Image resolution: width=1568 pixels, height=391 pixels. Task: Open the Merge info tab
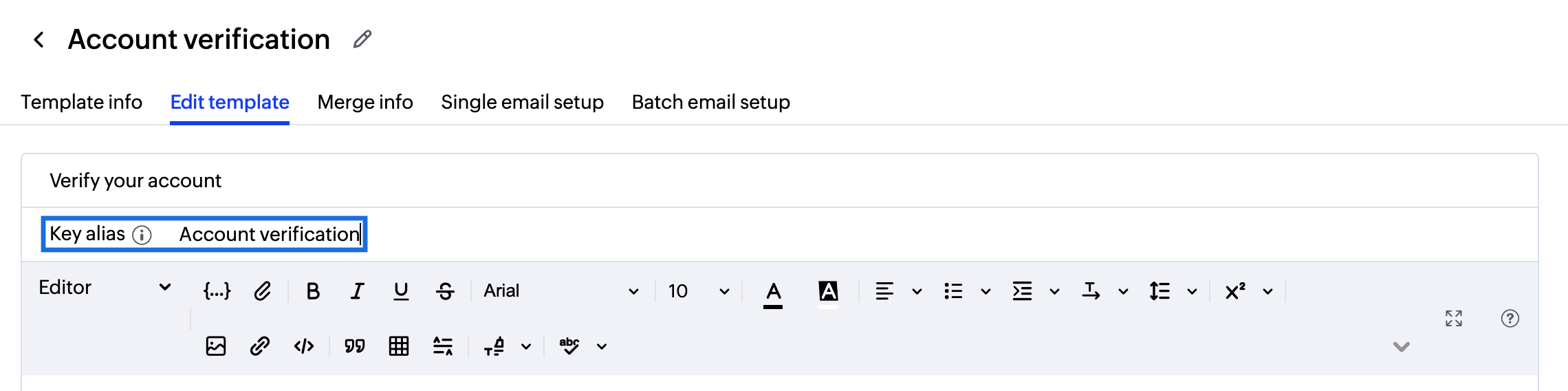point(365,102)
